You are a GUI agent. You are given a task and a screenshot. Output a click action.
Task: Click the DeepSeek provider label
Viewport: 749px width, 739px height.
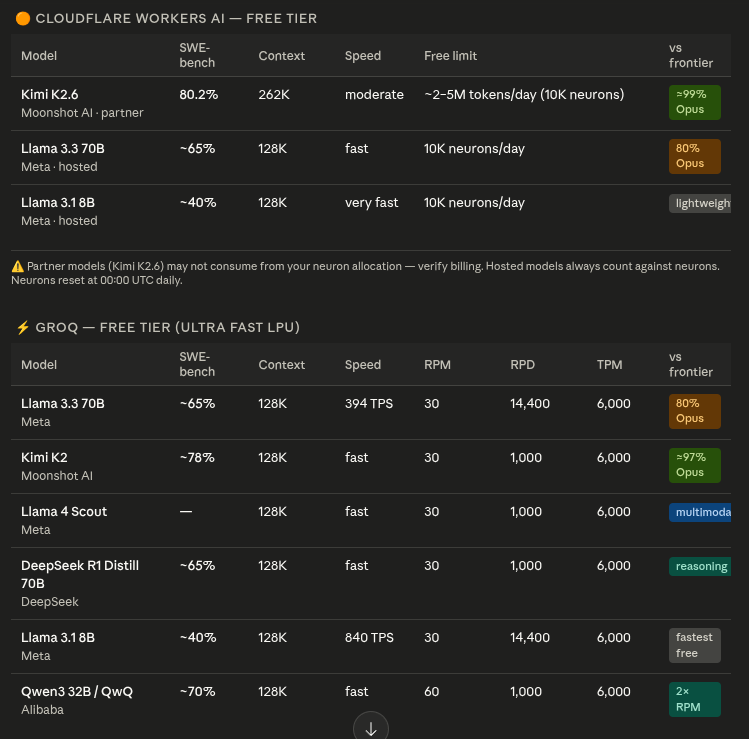click(x=50, y=602)
